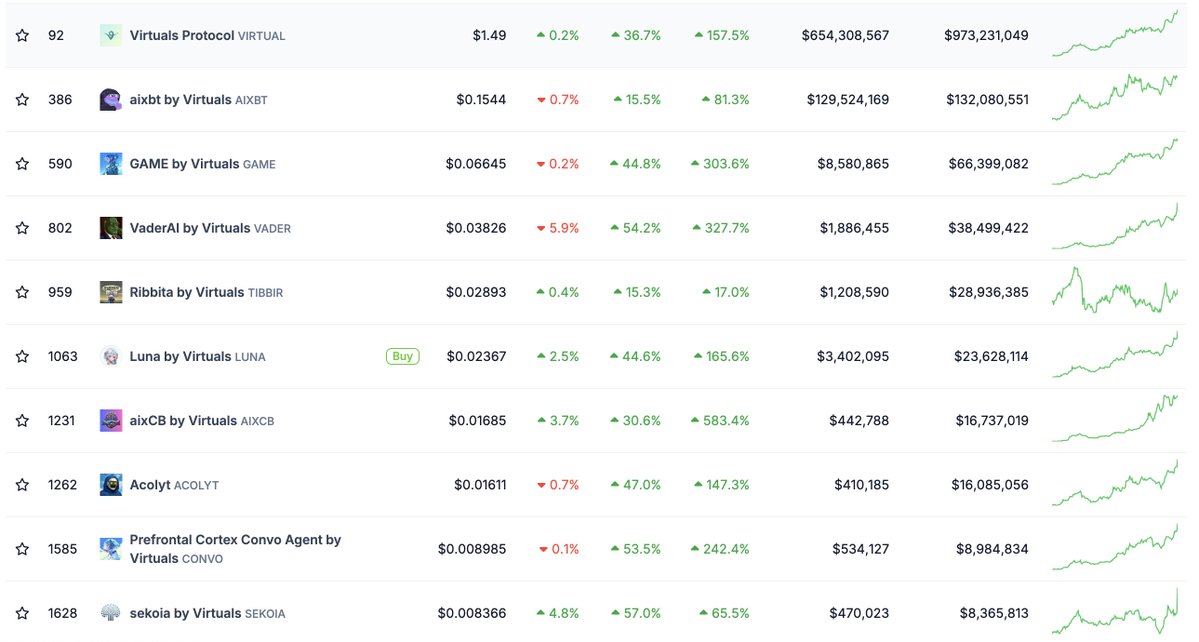Click the Ribbita 7-day sparkline chart
This screenshot has width=1199, height=642.
(1114, 291)
